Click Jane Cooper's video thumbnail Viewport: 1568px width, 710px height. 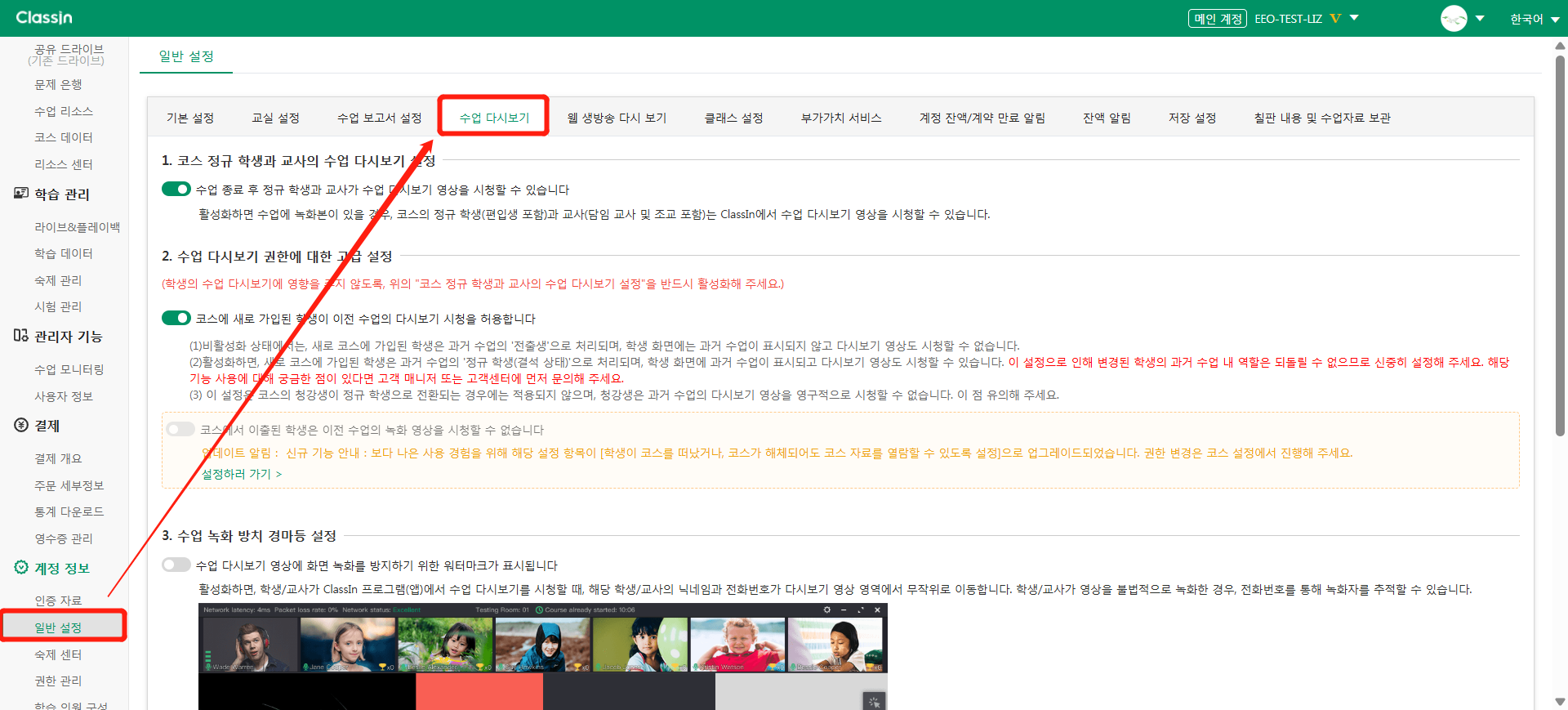click(348, 645)
